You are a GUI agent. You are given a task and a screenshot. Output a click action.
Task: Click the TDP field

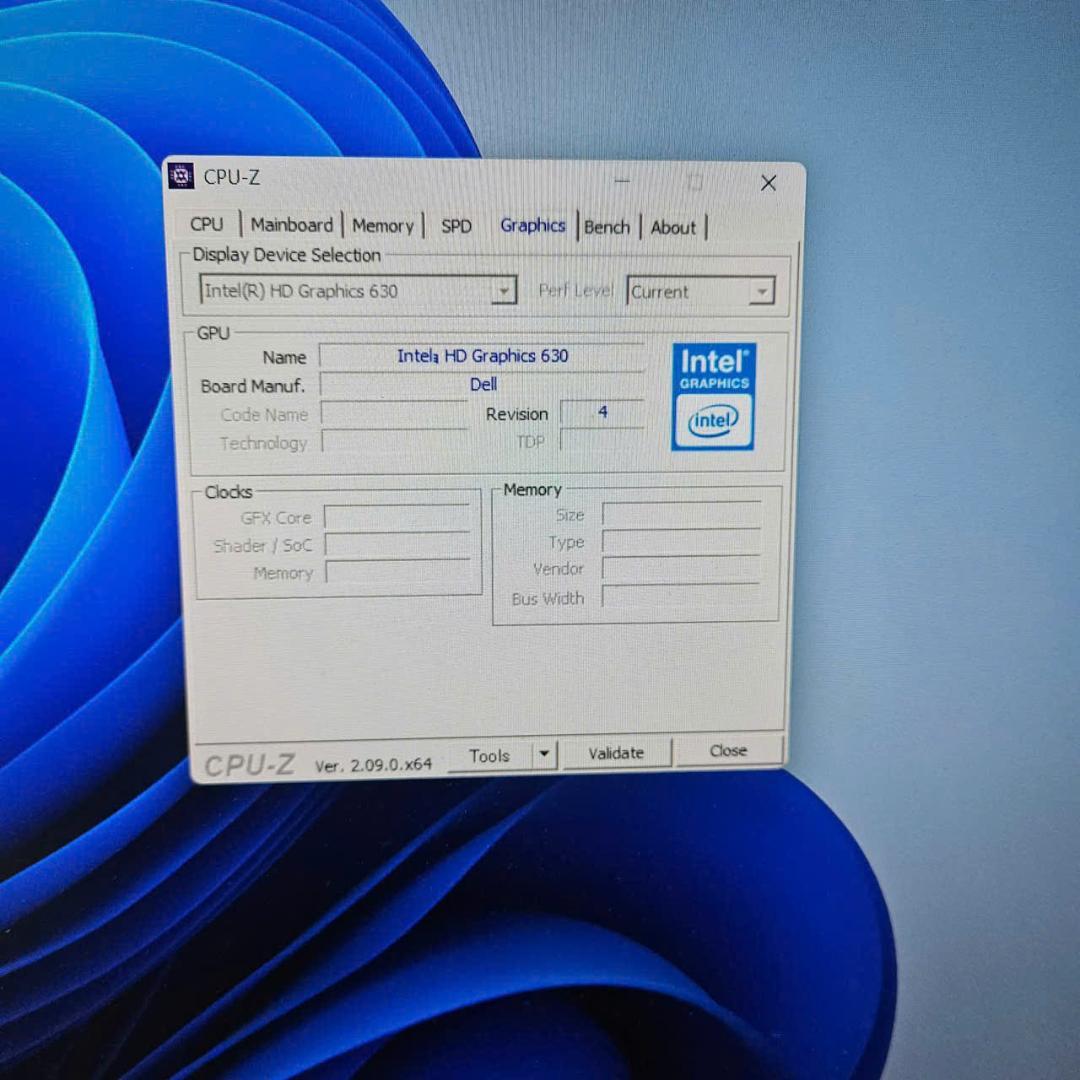tap(603, 440)
